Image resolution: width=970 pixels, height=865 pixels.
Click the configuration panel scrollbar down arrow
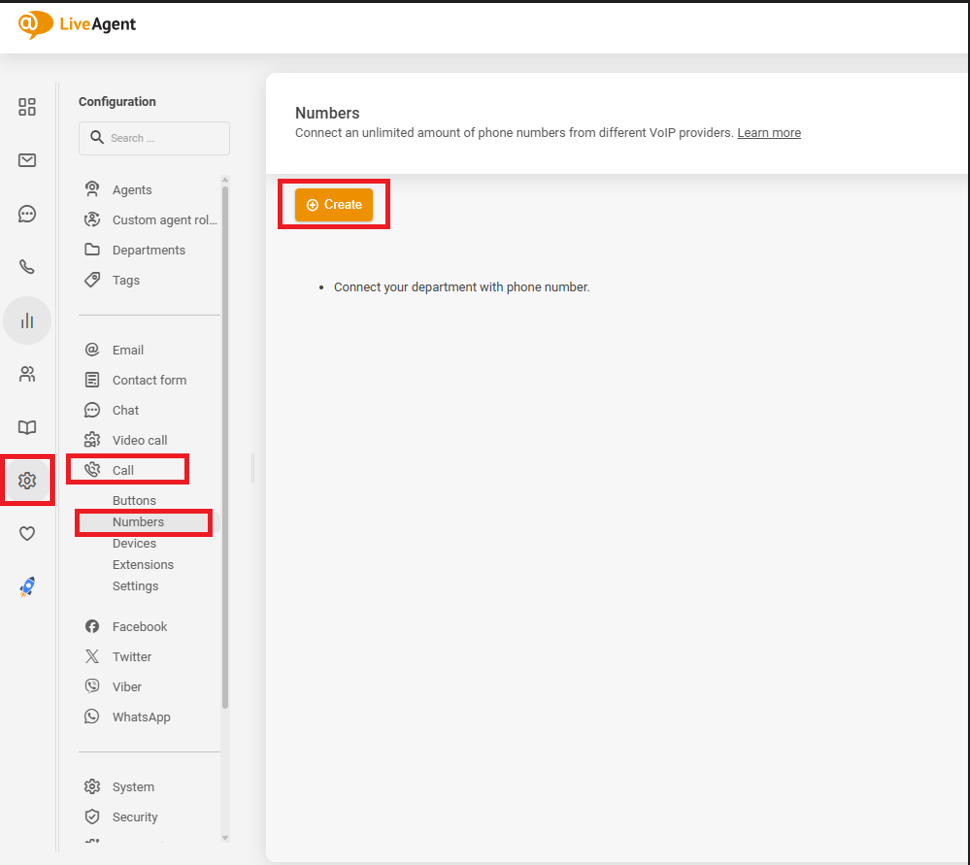click(x=225, y=837)
